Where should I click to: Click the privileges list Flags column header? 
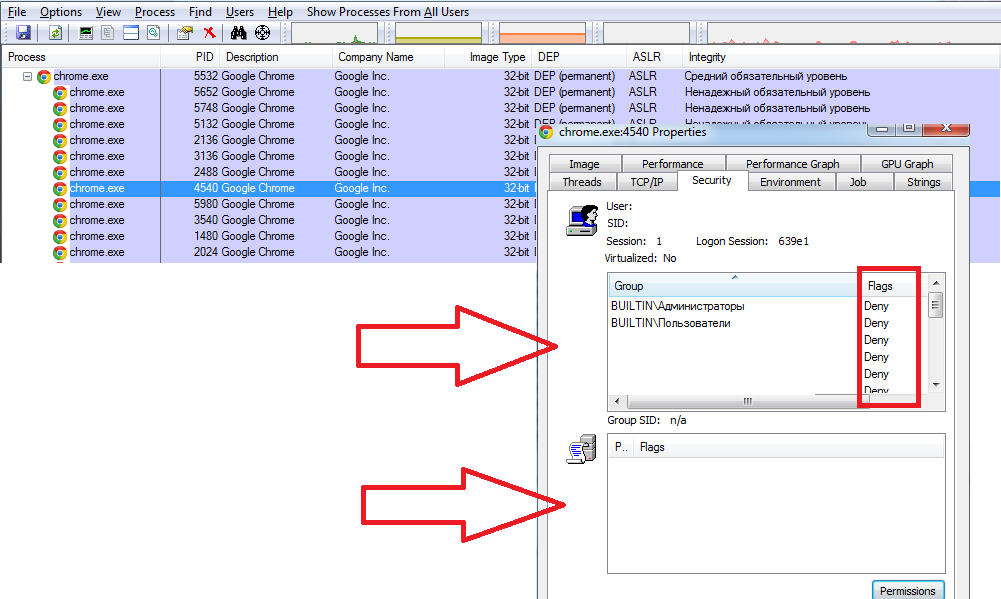(789, 447)
